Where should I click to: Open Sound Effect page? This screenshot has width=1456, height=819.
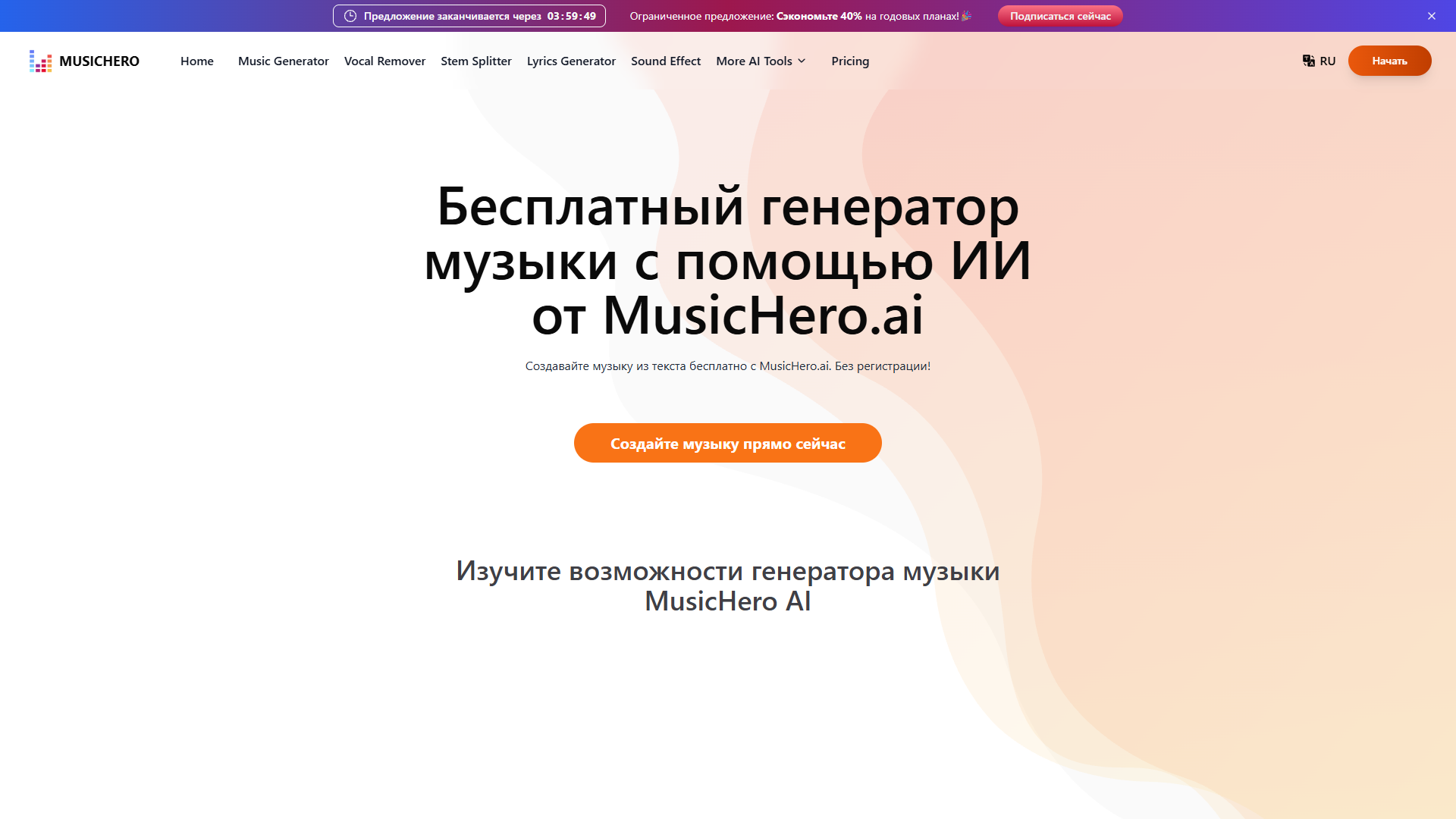pyautogui.click(x=666, y=61)
